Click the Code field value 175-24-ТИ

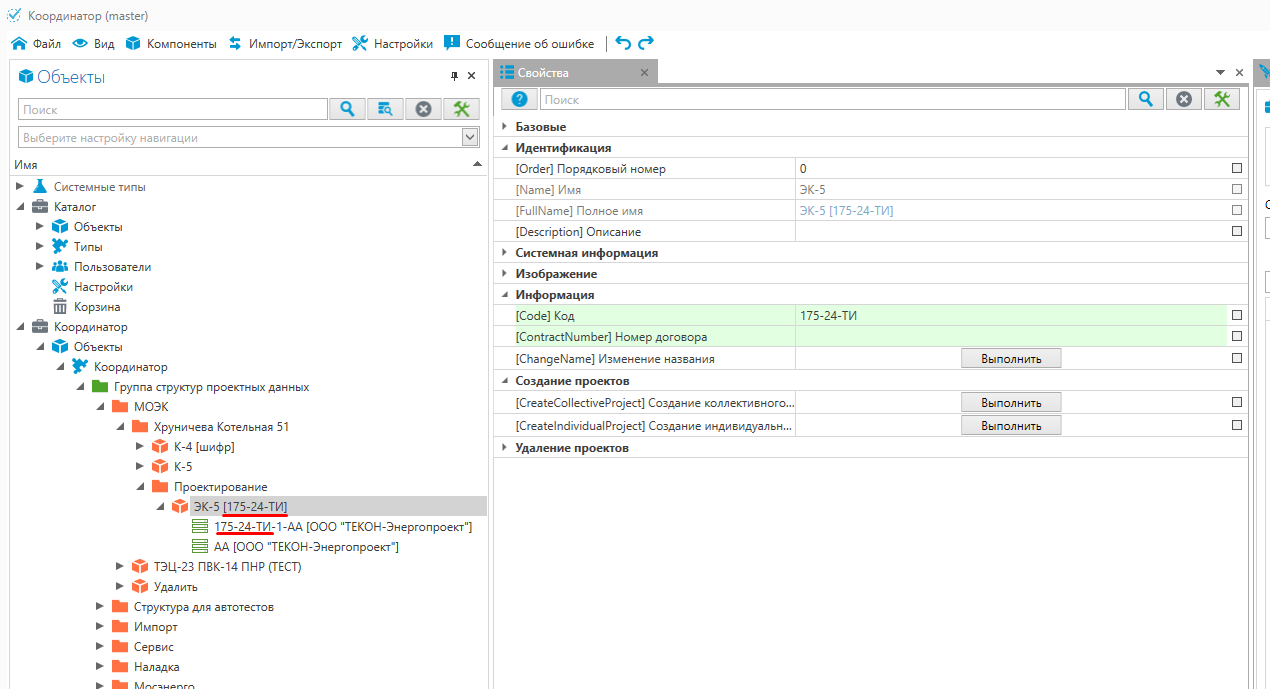click(x=829, y=316)
